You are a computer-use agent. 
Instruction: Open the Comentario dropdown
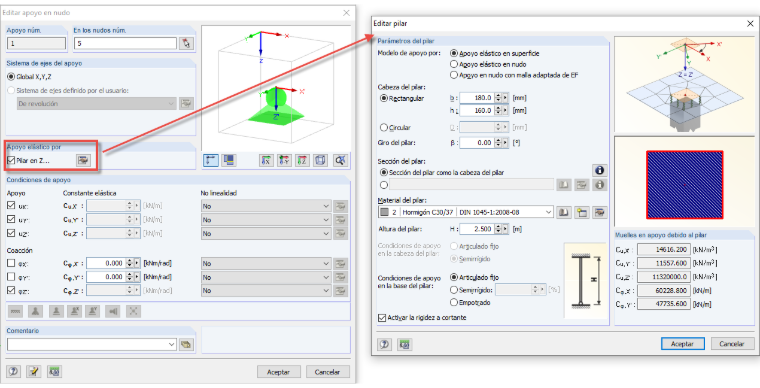point(171,344)
